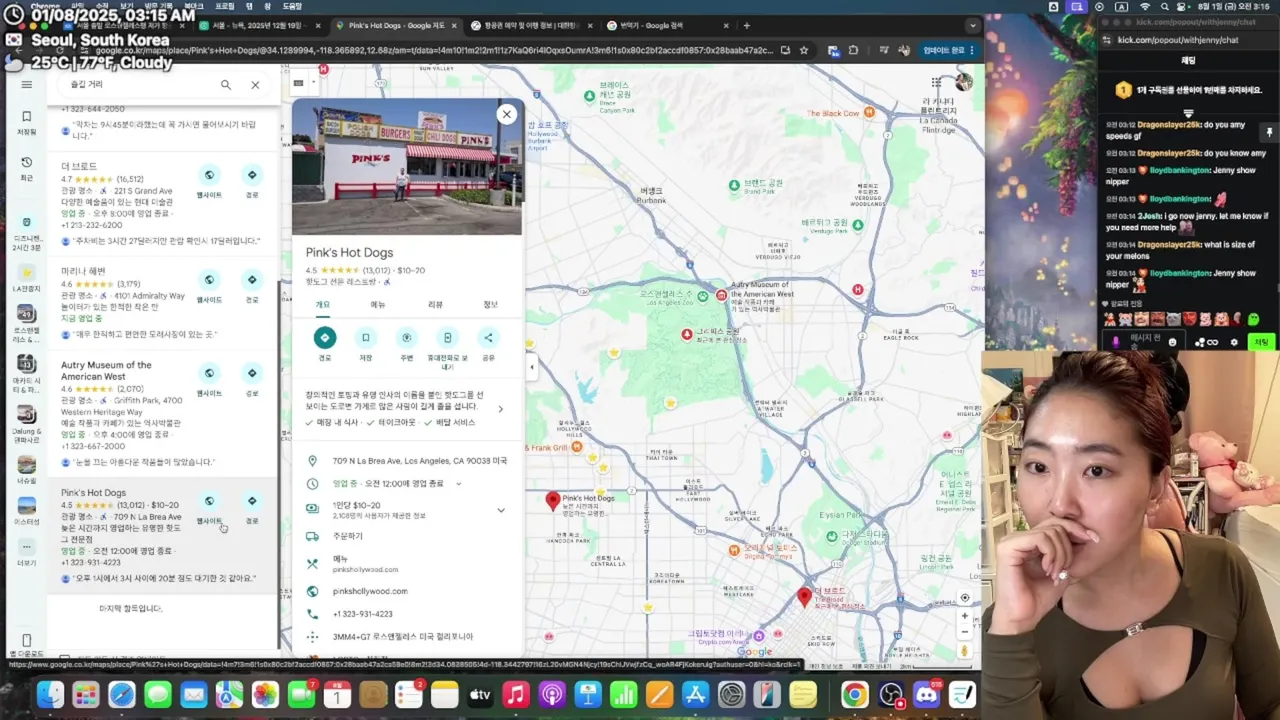Open the Overview tab in Pink's panel

pyautogui.click(x=323, y=305)
